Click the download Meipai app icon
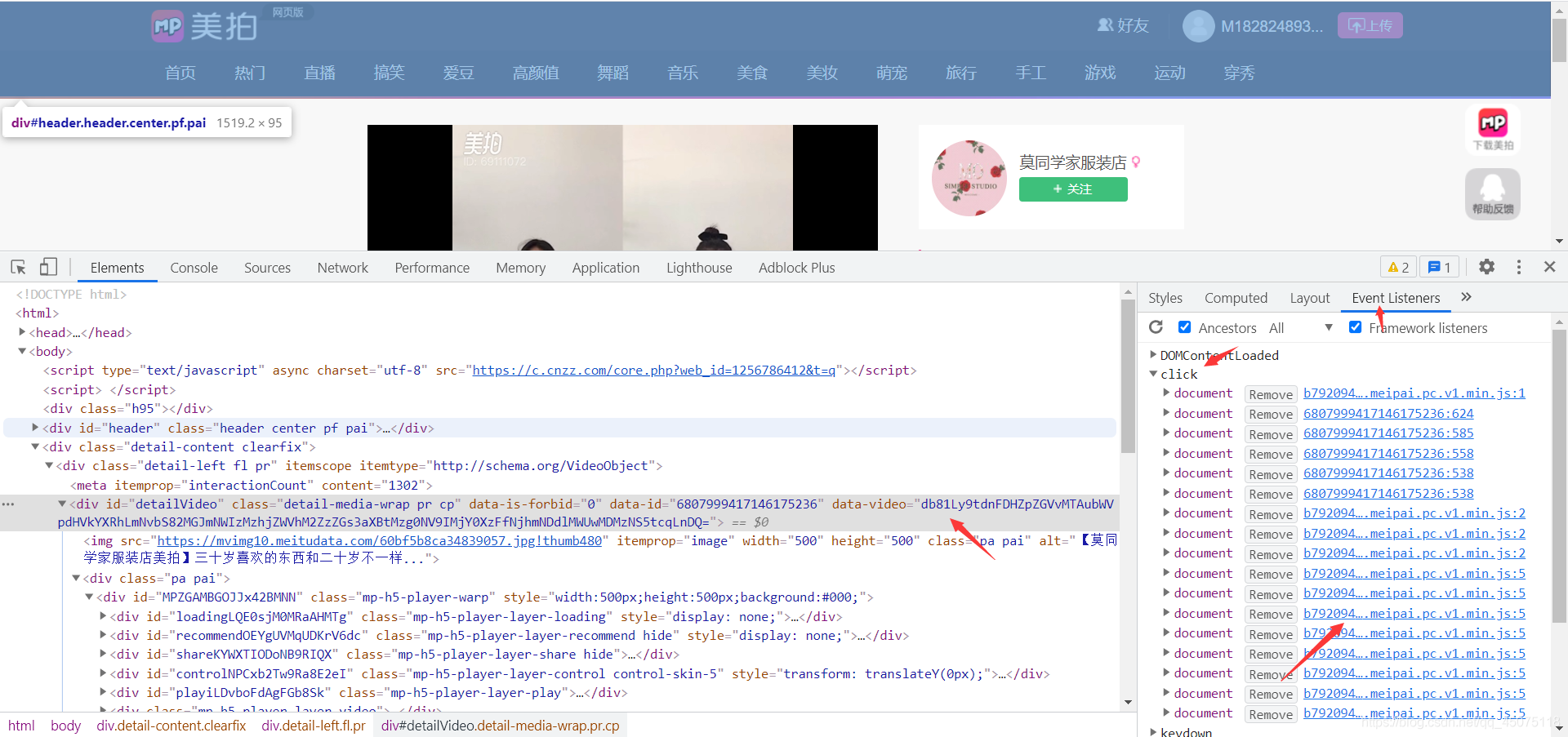1568x737 pixels. click(x=1492, y=129)
